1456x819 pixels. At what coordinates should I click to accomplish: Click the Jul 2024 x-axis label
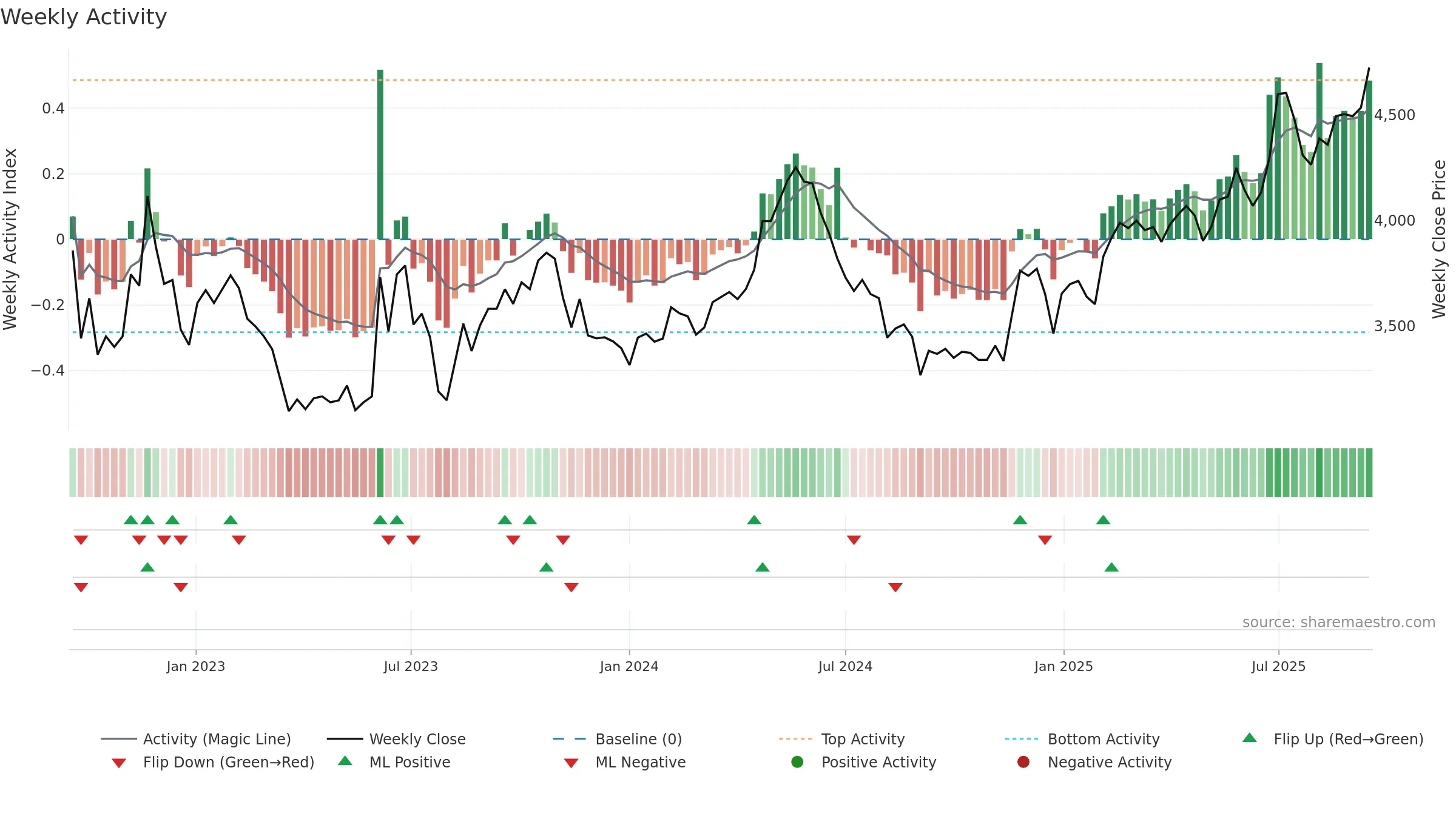click(x=845, y=666)
